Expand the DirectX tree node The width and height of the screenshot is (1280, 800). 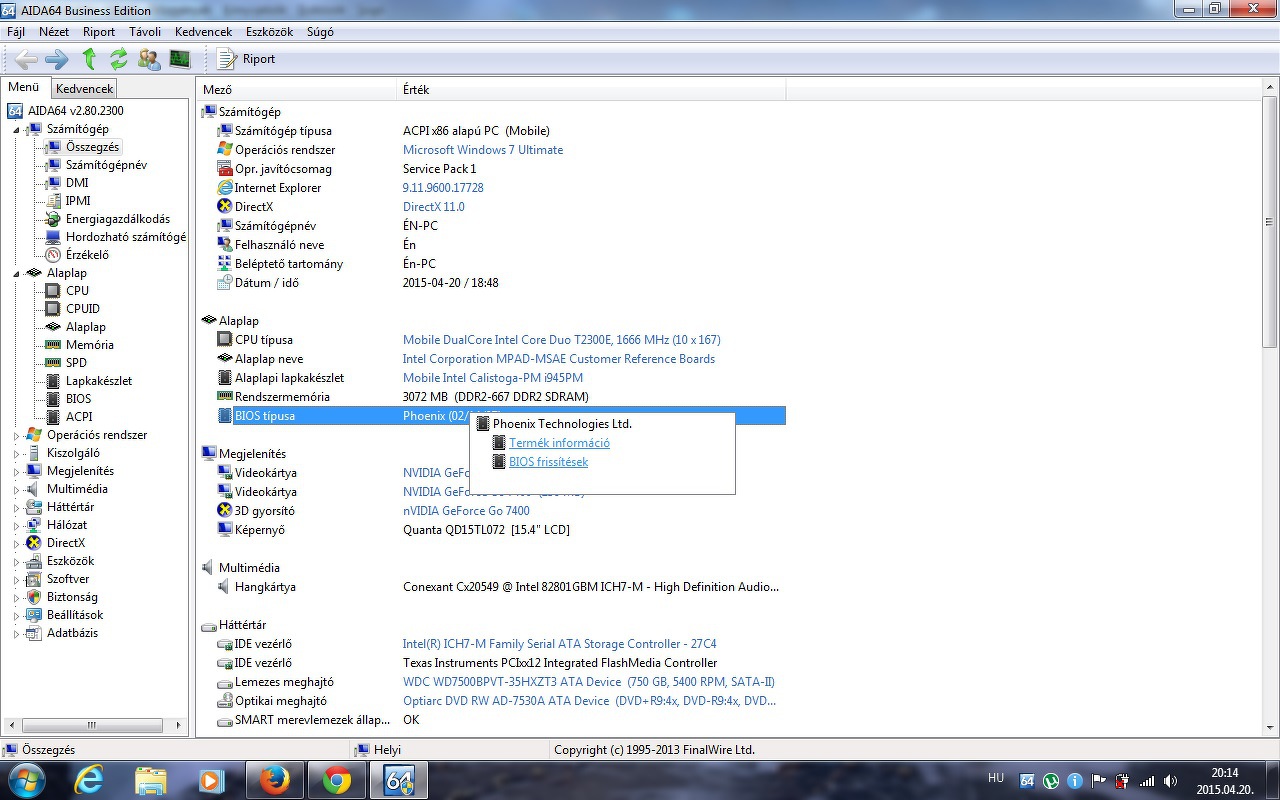16,543
